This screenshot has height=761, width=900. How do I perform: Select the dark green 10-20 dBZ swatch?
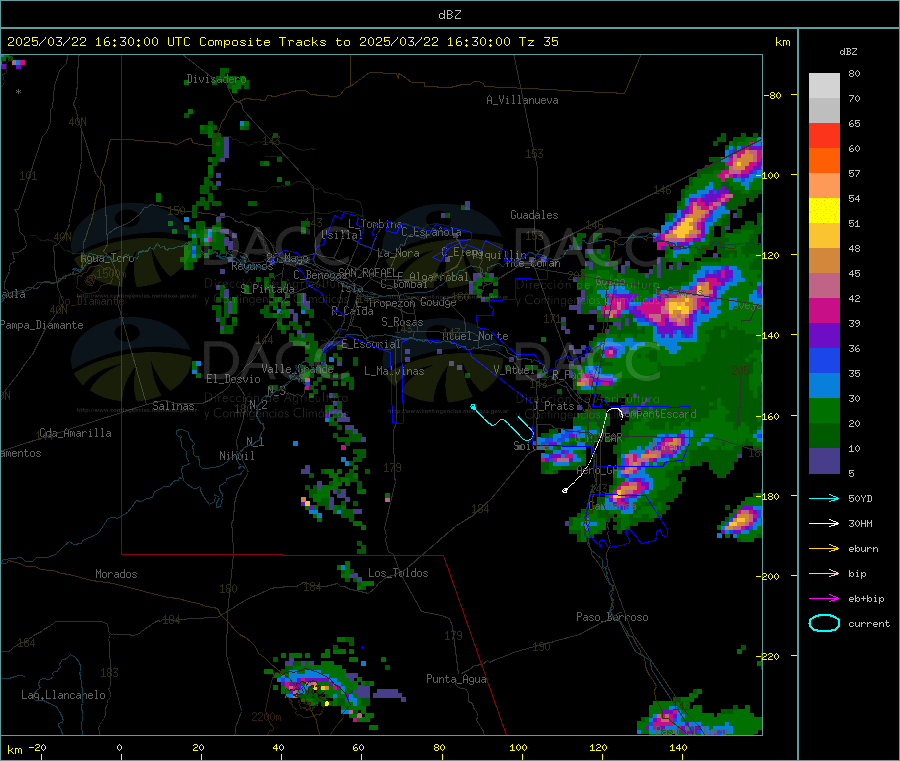pyautogui.click(x=824, y=436)
